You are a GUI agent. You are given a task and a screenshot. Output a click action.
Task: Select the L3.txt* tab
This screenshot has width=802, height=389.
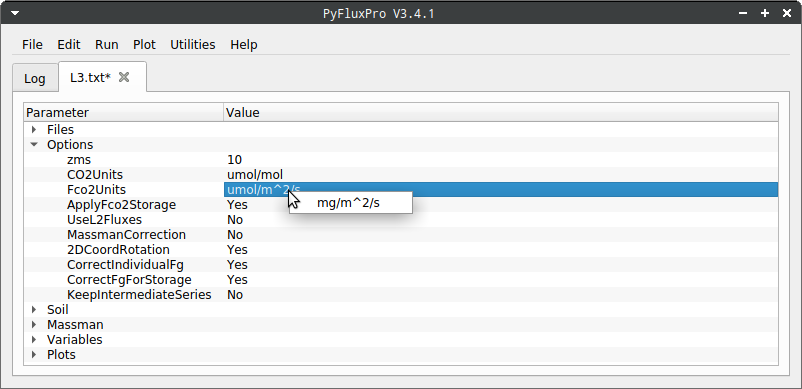pos(90,77)
